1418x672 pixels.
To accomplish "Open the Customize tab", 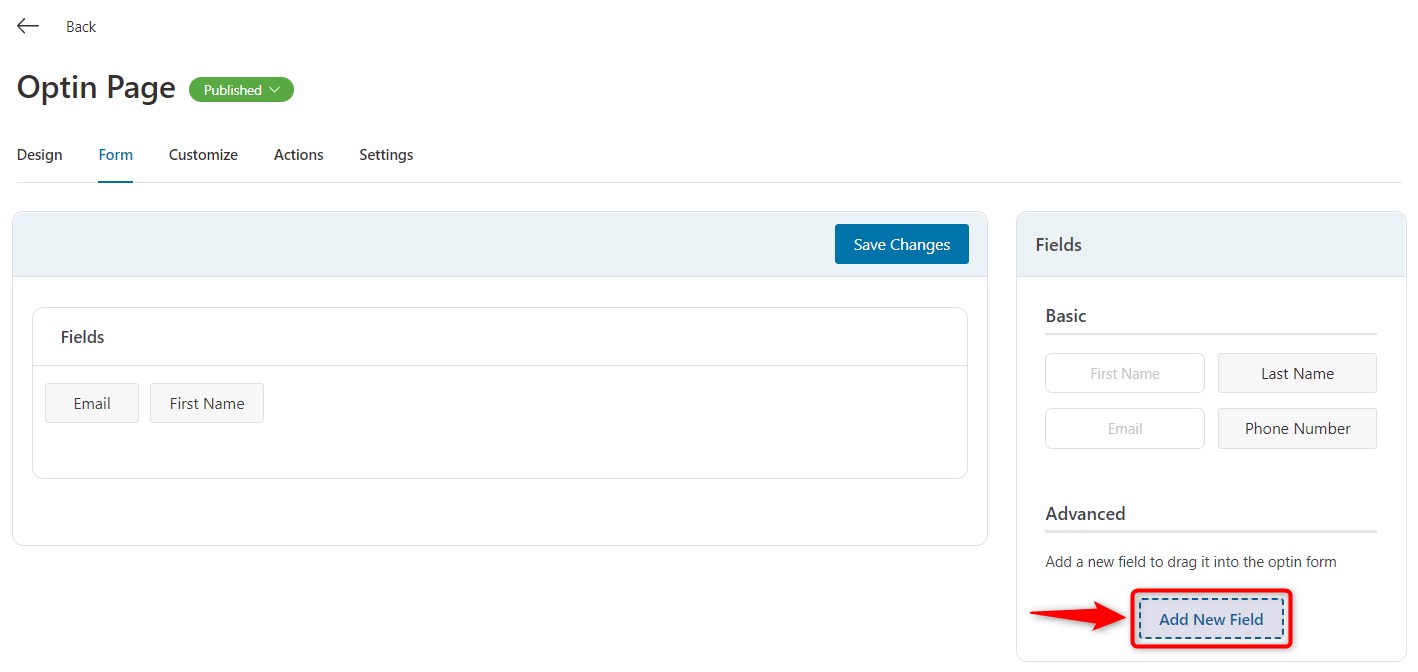I will [x=203, y=154].
